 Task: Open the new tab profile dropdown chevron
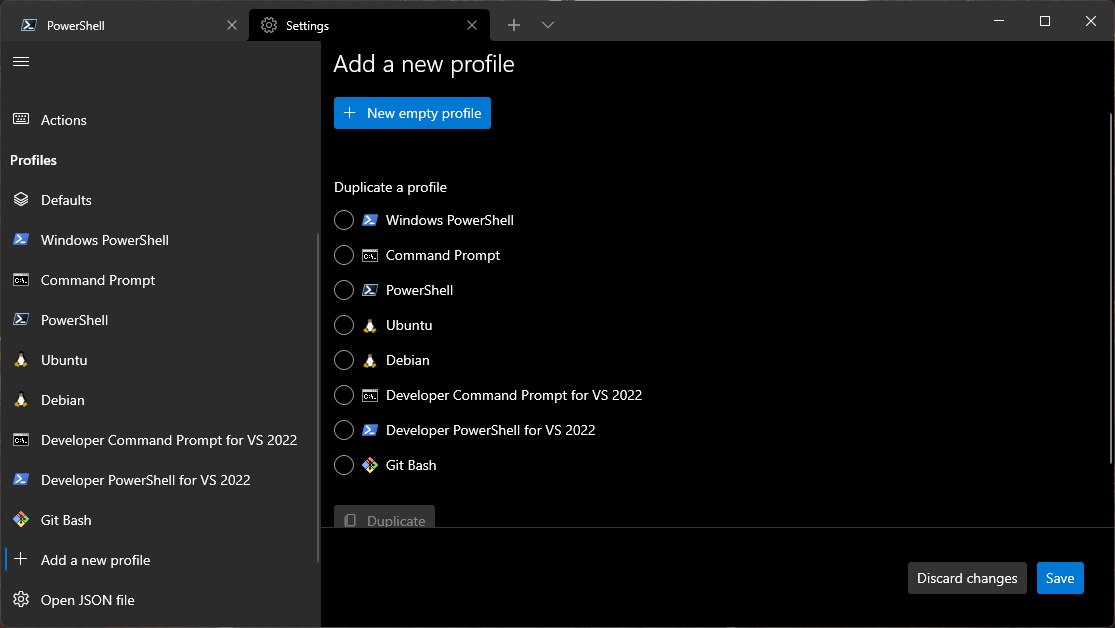tap(548, 25)
